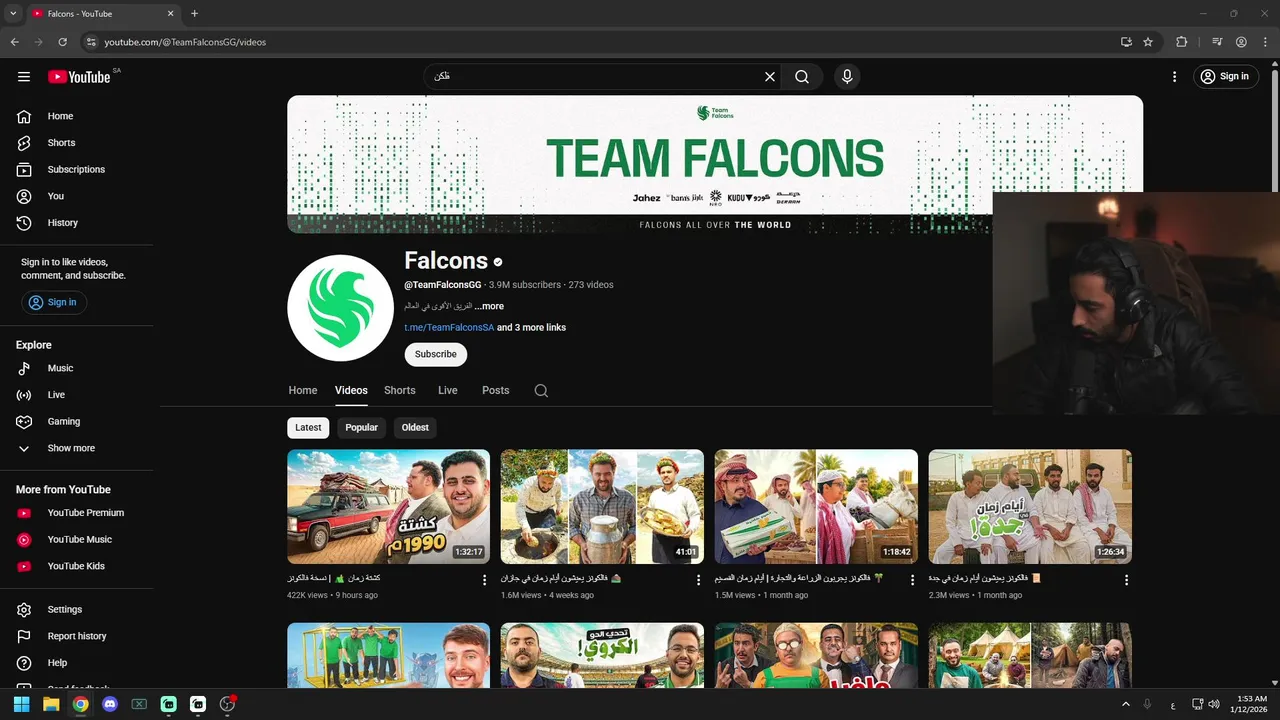Select the Live channel tab
Viewport: 1280px width, 720px height.
448,391
